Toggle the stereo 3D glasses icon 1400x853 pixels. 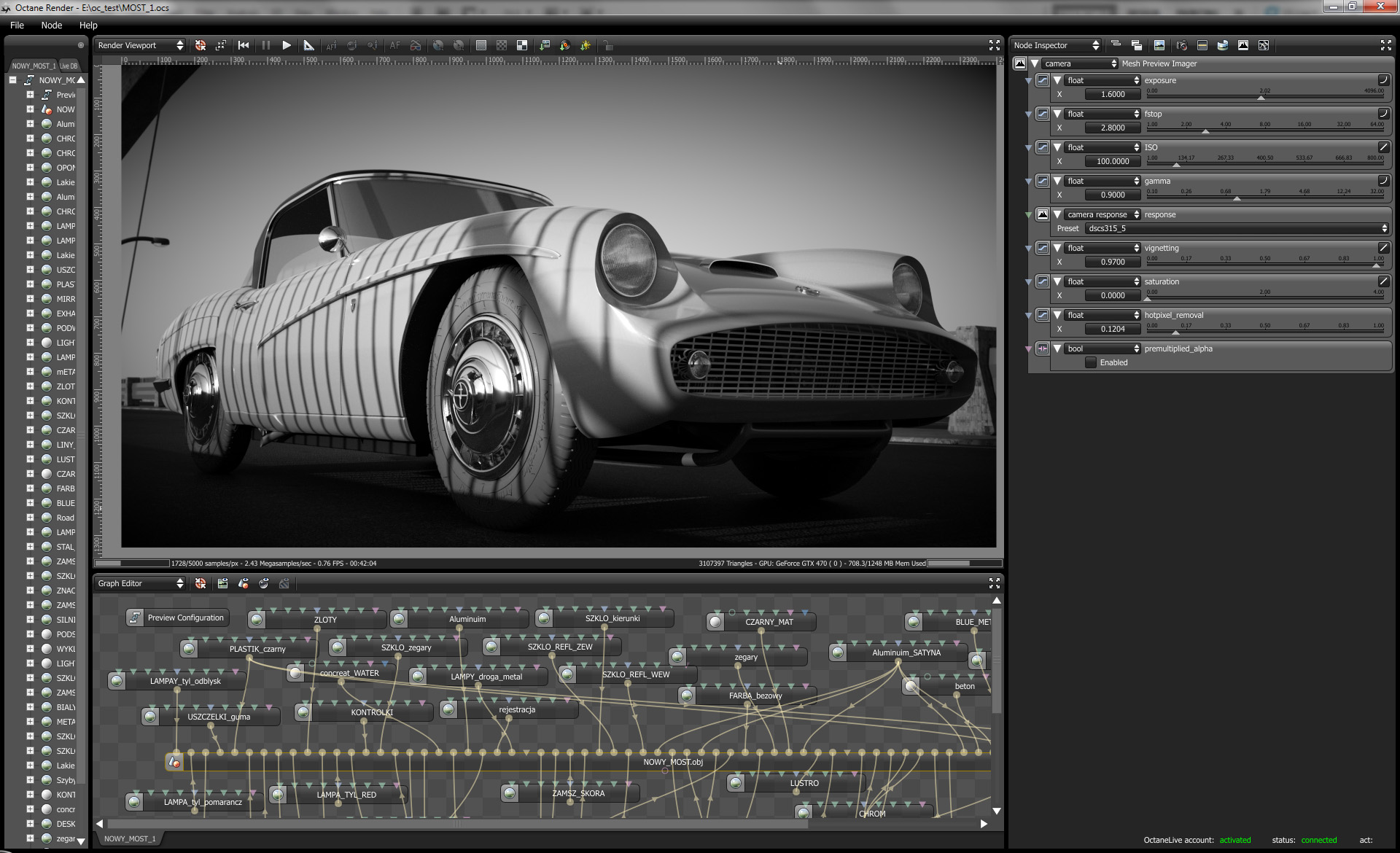[416, 45]
